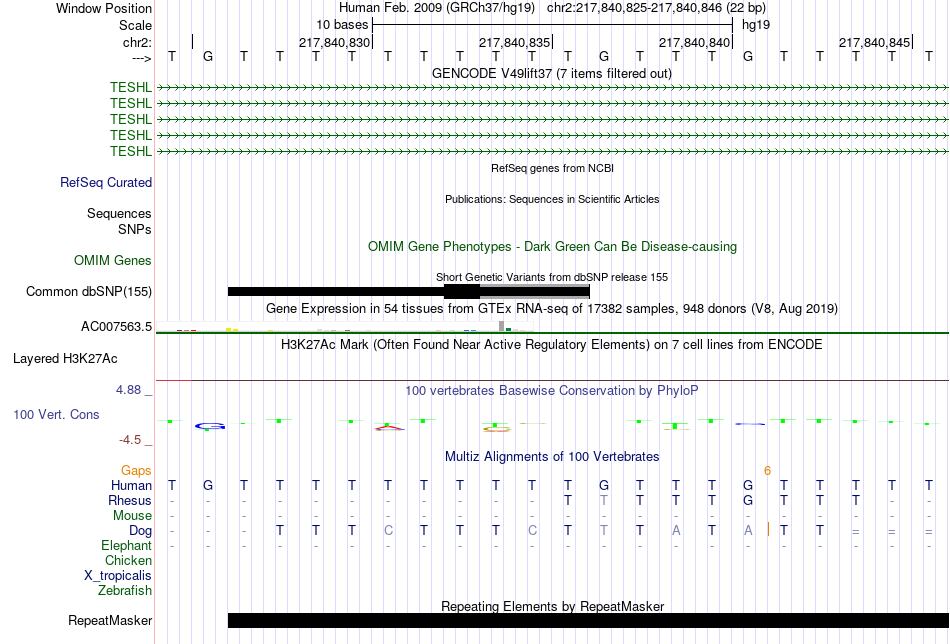Click the RefSeq Curated track label
This screenshot has height=644, width=950.
click(x=106, y=182)
